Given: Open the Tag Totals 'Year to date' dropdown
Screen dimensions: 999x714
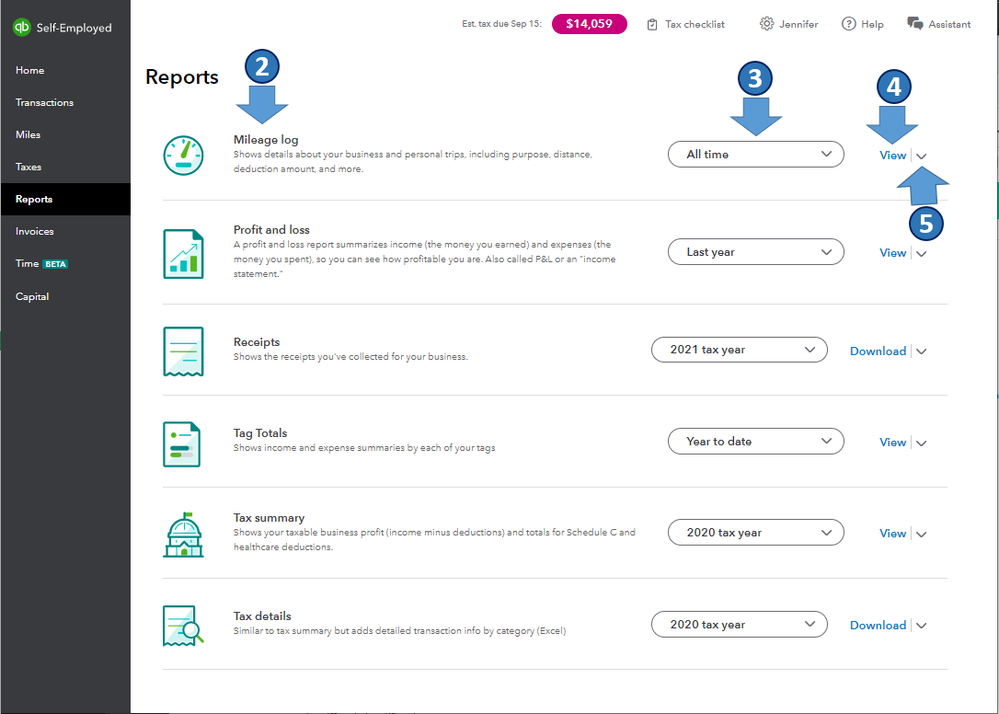Looking at the screenshot, I should (x=756, y=441).
